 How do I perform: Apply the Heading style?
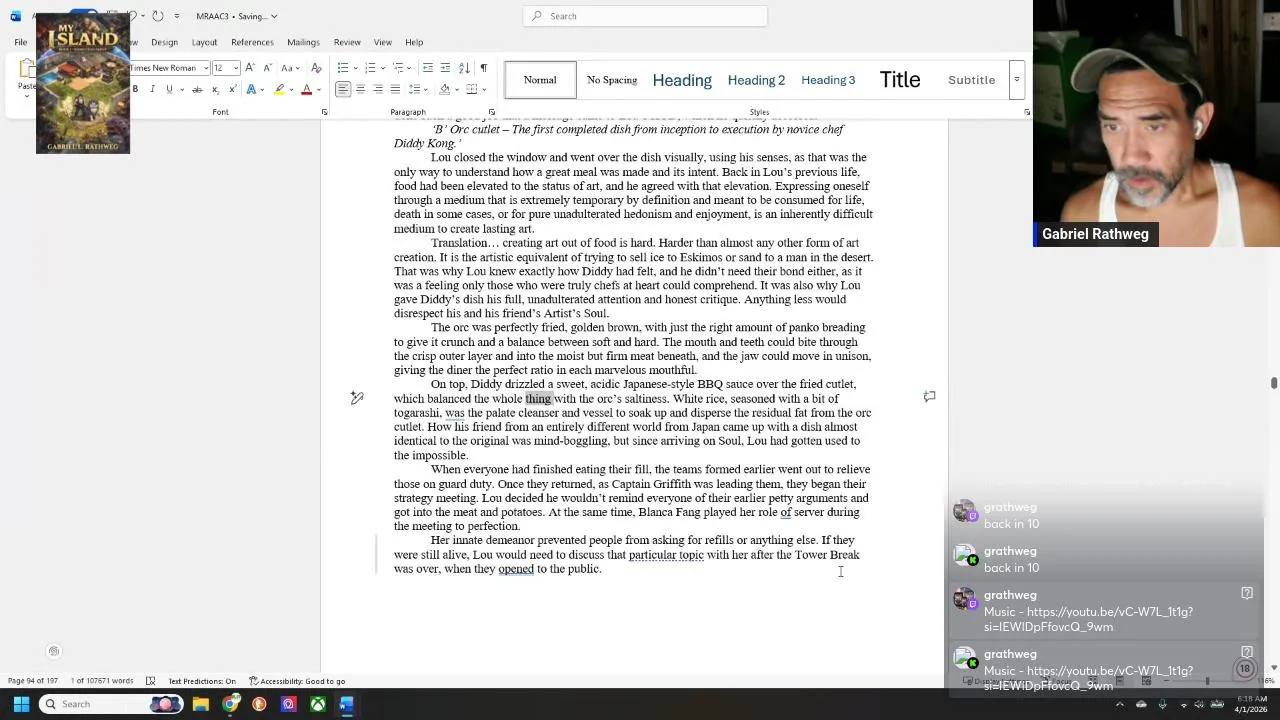click(x=682, y=80)
